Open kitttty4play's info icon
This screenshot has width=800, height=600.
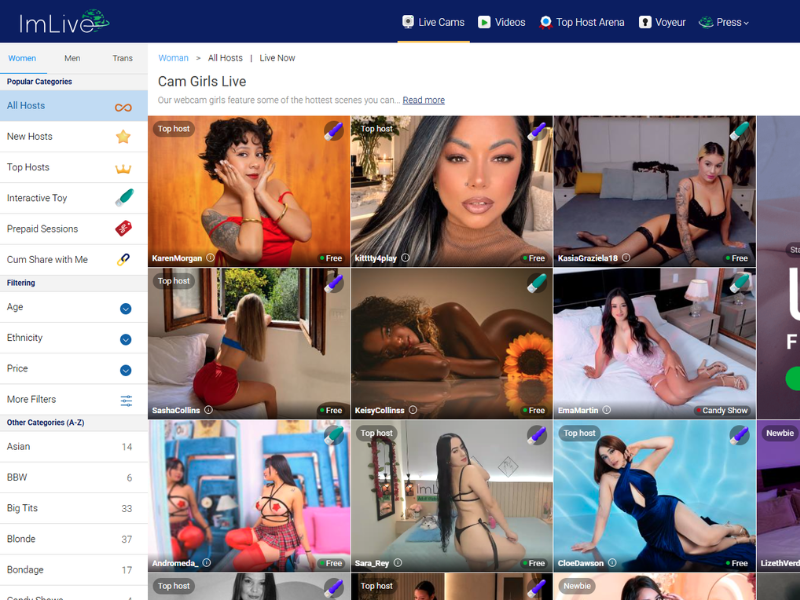[405, 258]
